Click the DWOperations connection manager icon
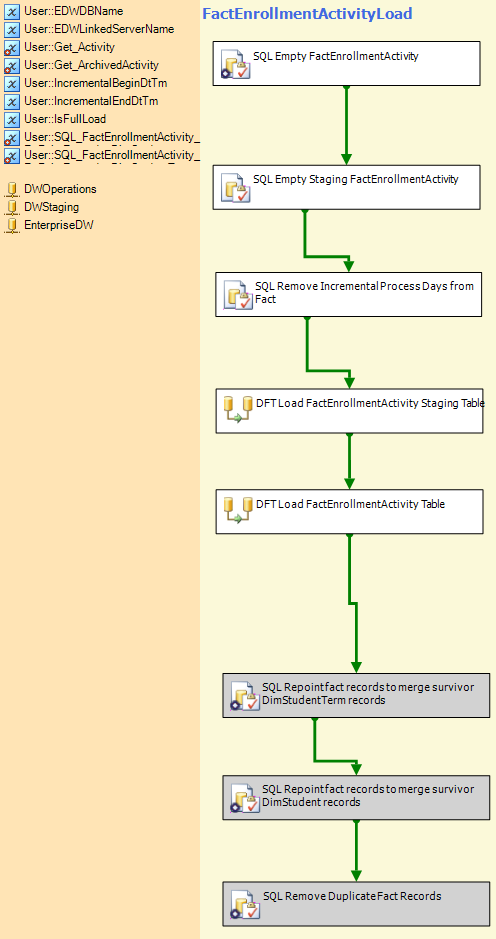The image size is (496, 939). coord(11,190)
